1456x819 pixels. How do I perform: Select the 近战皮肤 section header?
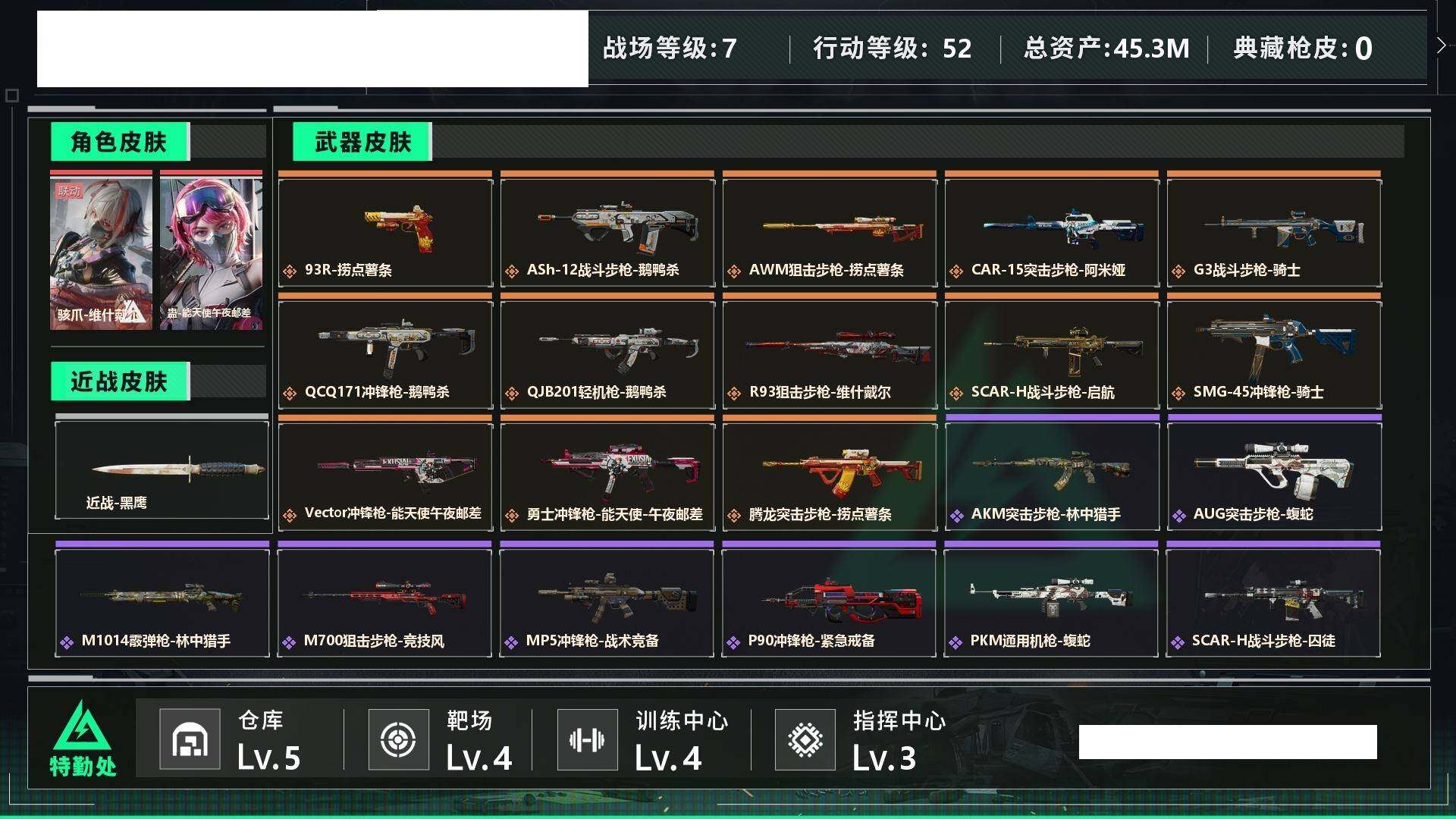coord(120,381)
